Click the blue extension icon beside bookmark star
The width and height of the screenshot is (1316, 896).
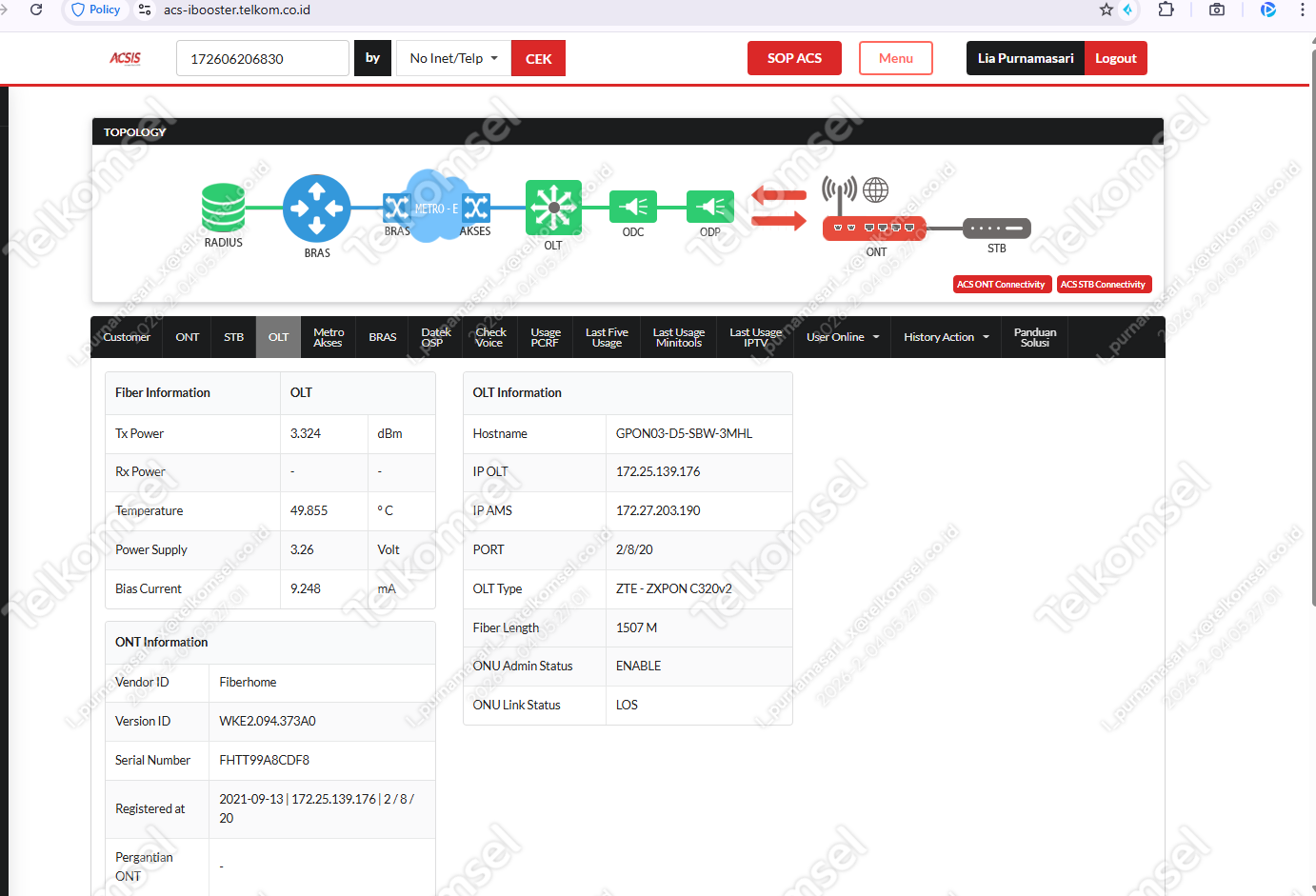1128,10
